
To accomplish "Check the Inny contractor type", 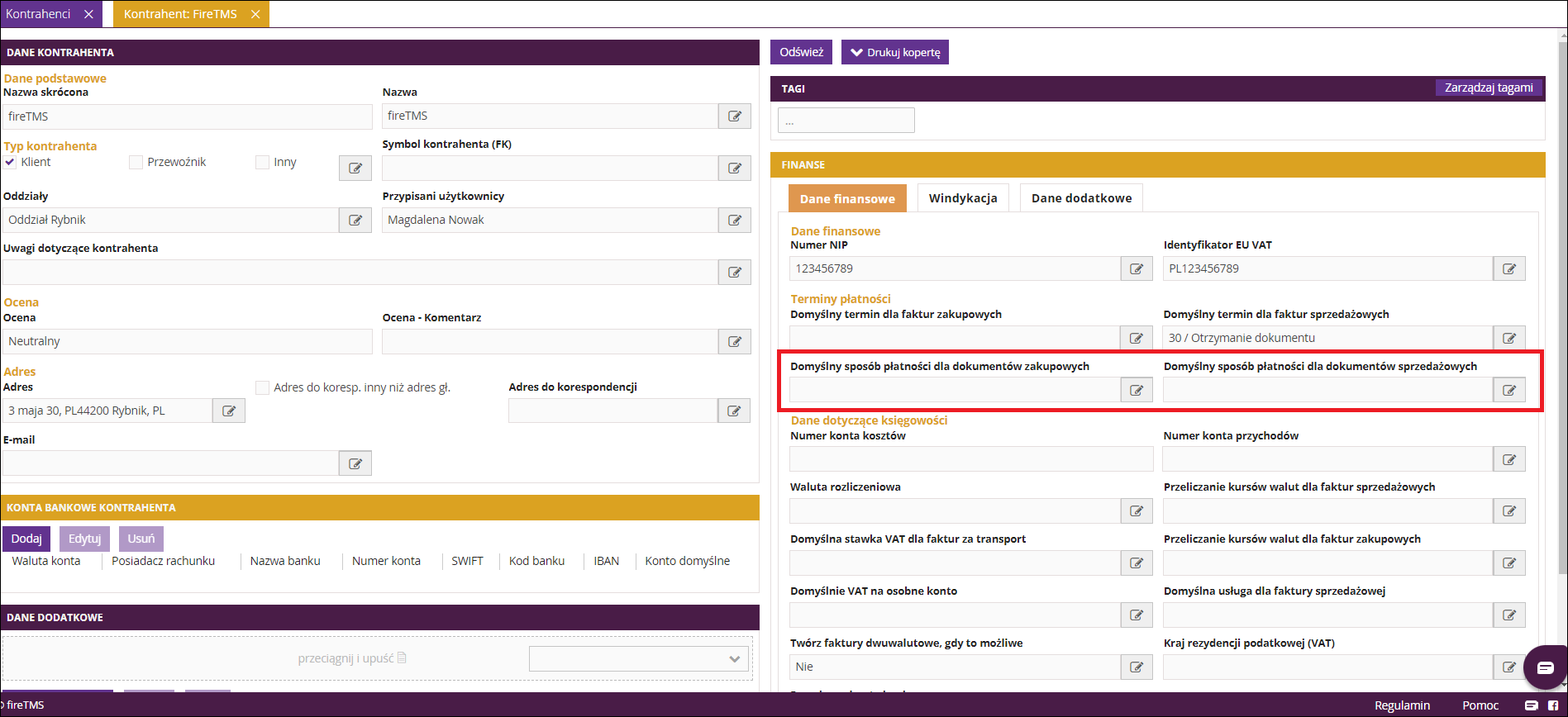I will [263, 162].
